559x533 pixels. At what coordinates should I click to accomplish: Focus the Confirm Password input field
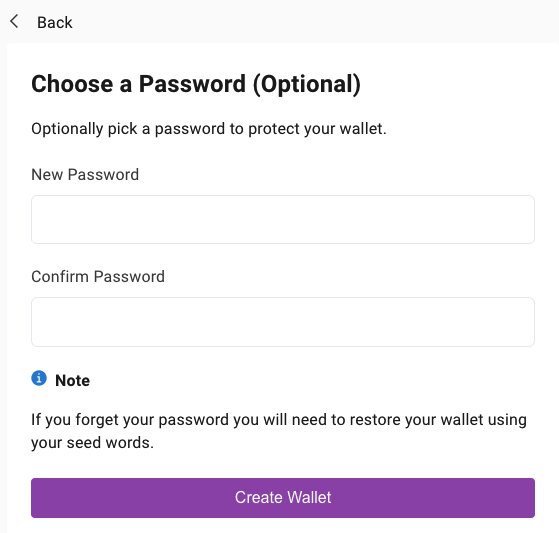pos(283,322)
